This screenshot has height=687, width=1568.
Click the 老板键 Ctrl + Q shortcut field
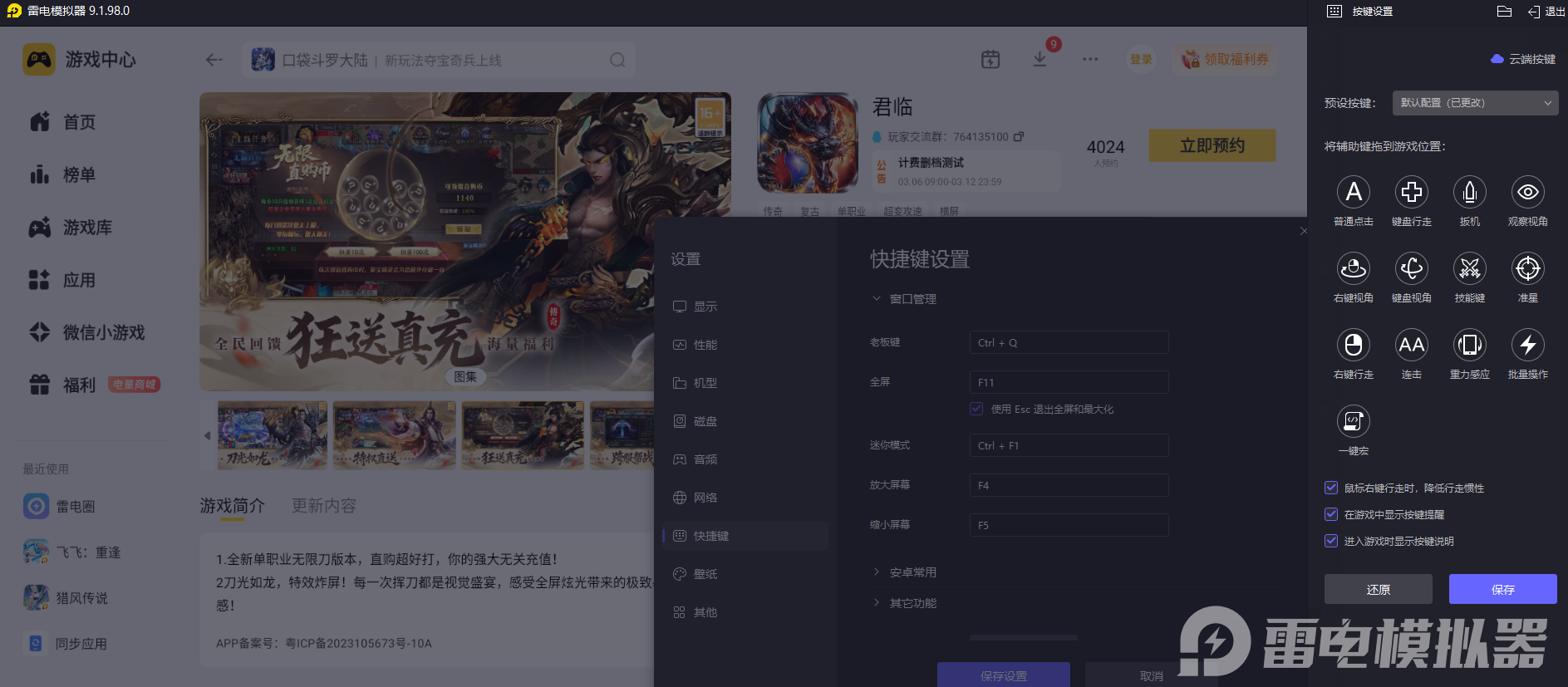[x=1069, y=342]
